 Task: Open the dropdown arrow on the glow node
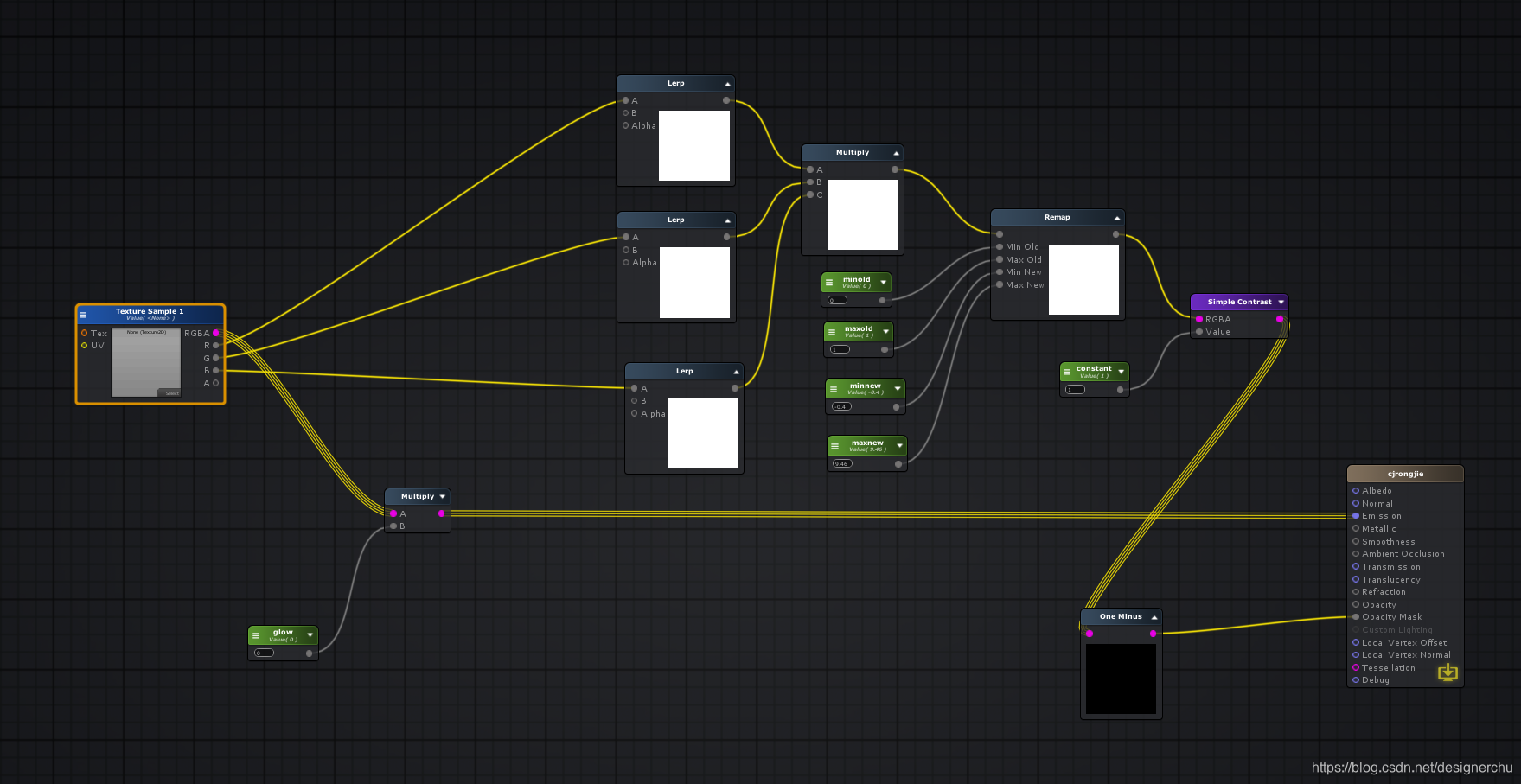(x=310, y=635)
